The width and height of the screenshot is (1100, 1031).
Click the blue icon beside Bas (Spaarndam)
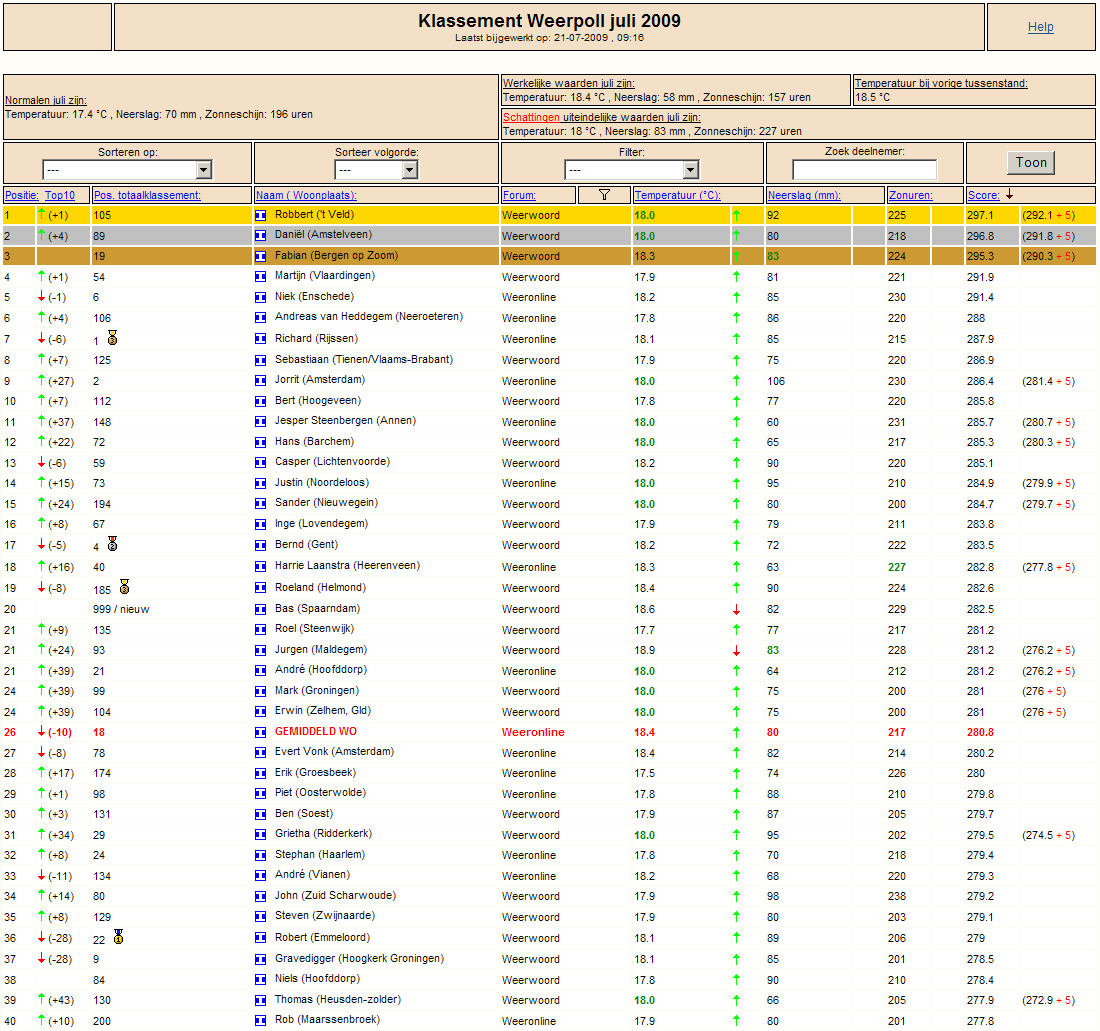point(260,609)
